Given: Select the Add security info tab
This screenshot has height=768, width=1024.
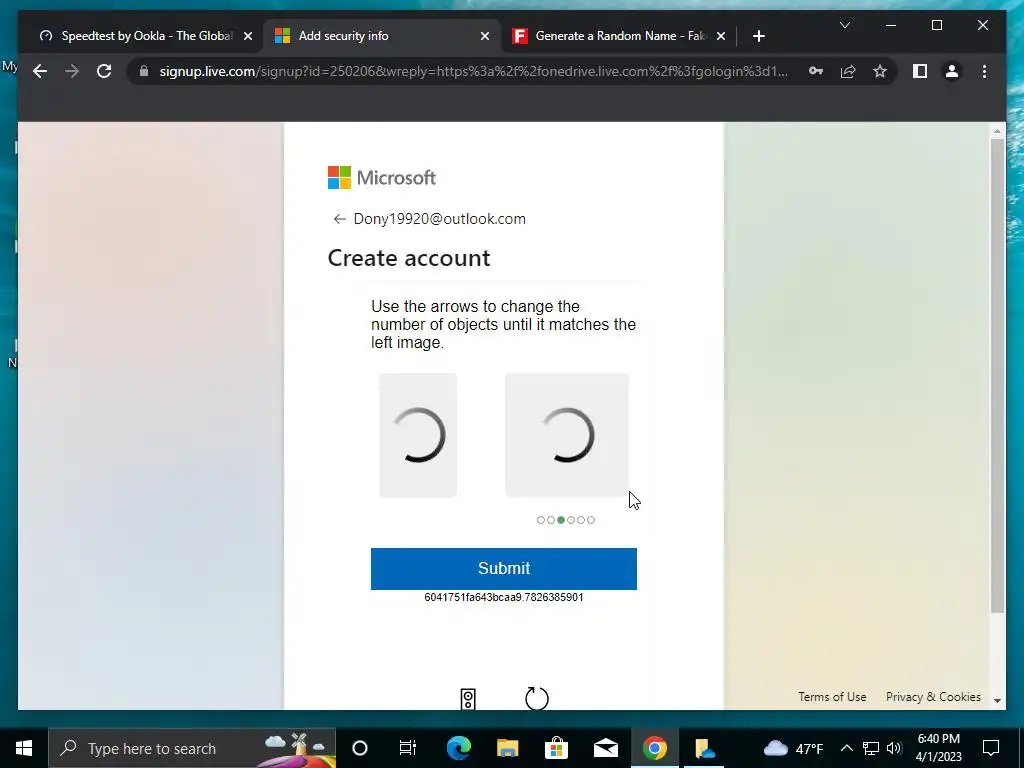Looking at the screenshot, I should [382, 36].
